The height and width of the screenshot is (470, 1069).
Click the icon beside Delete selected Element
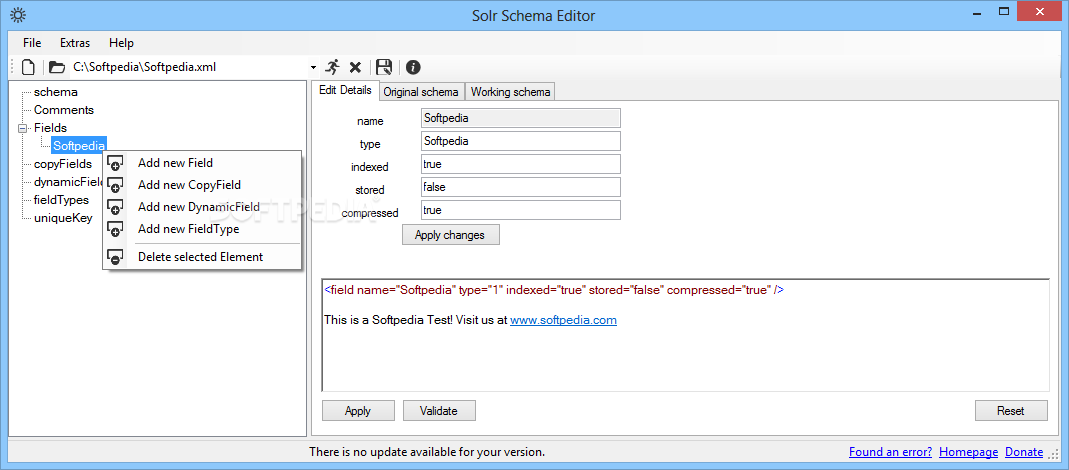115,257
